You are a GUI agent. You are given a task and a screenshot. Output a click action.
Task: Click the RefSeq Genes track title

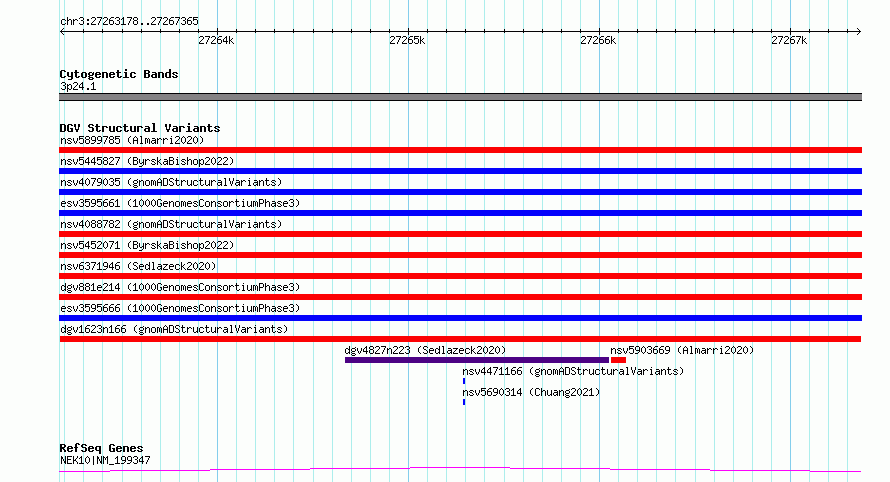click(101, 448)
